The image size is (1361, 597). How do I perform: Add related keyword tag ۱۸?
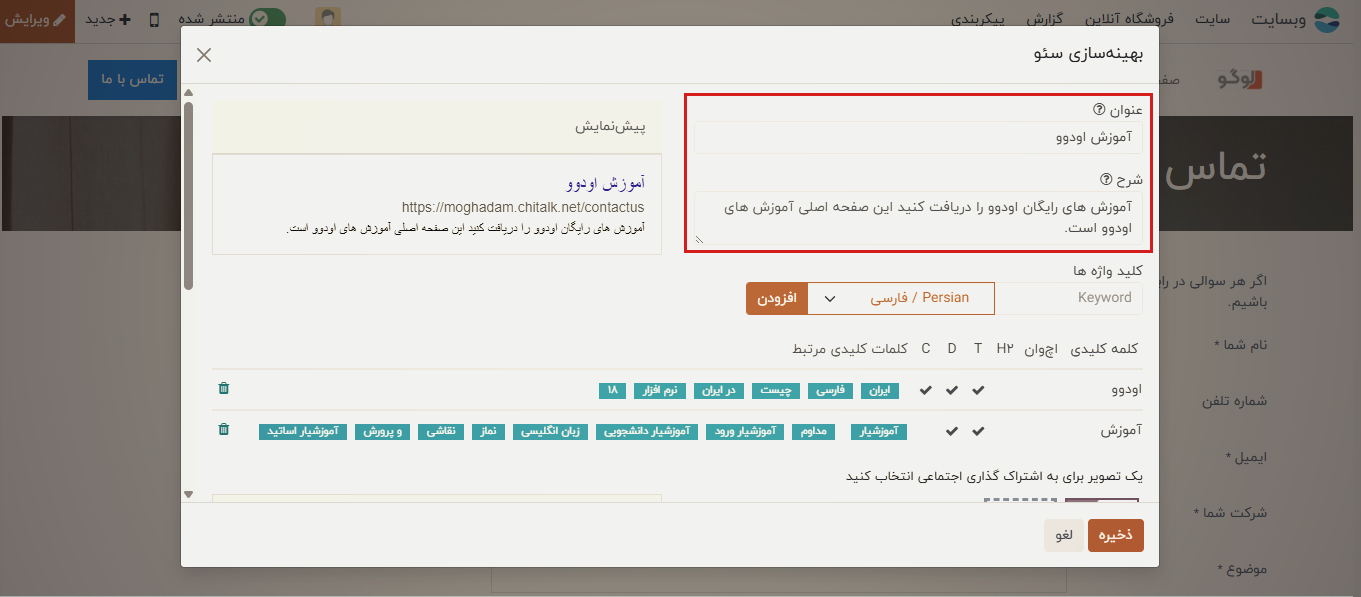[x=610, y=390]
